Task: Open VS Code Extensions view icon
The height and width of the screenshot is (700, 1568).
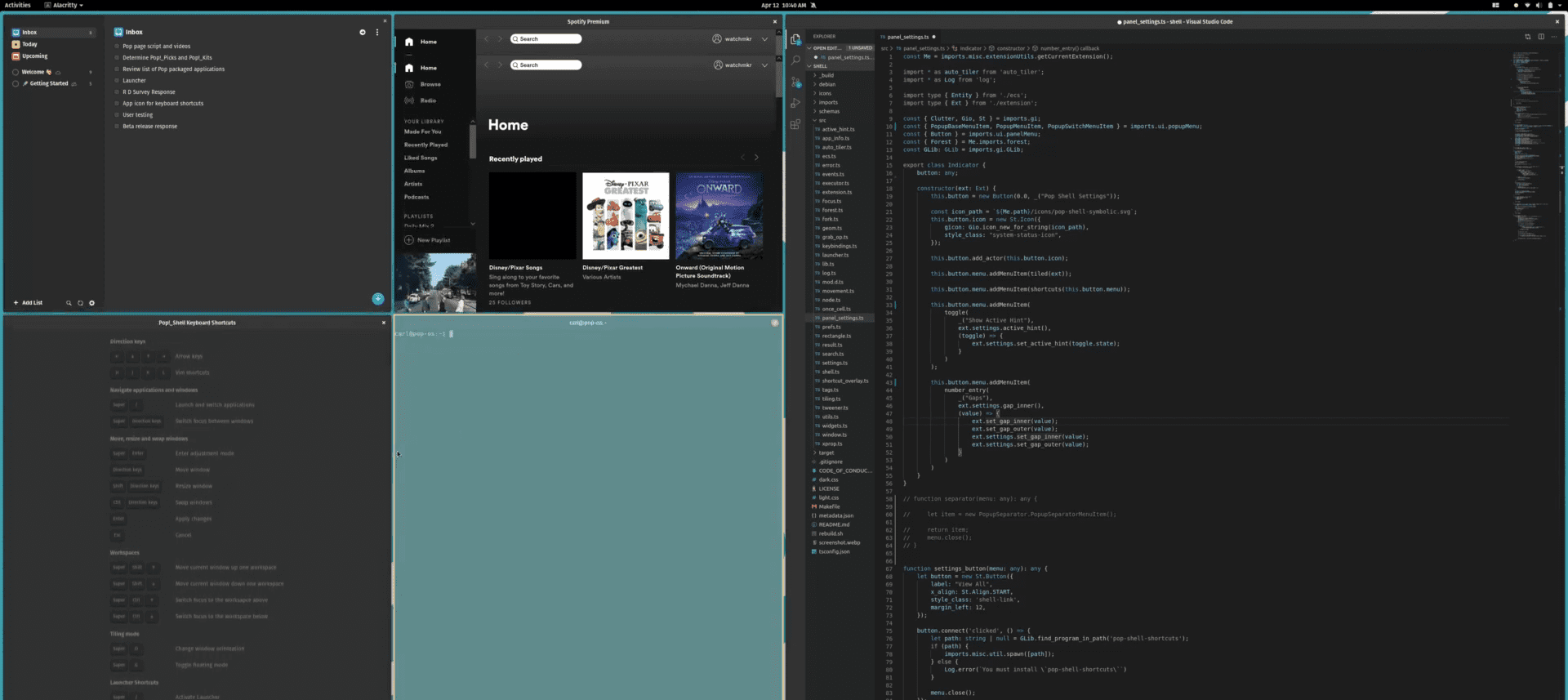Action: coord(795,124)
